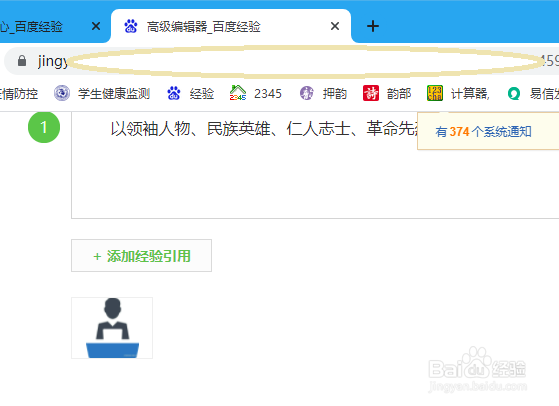Image resolution: width=559 pixels, height=406 pixels.
Task: Close the tab ending in 心_百度经验
Action: click(x=96, y=26)
